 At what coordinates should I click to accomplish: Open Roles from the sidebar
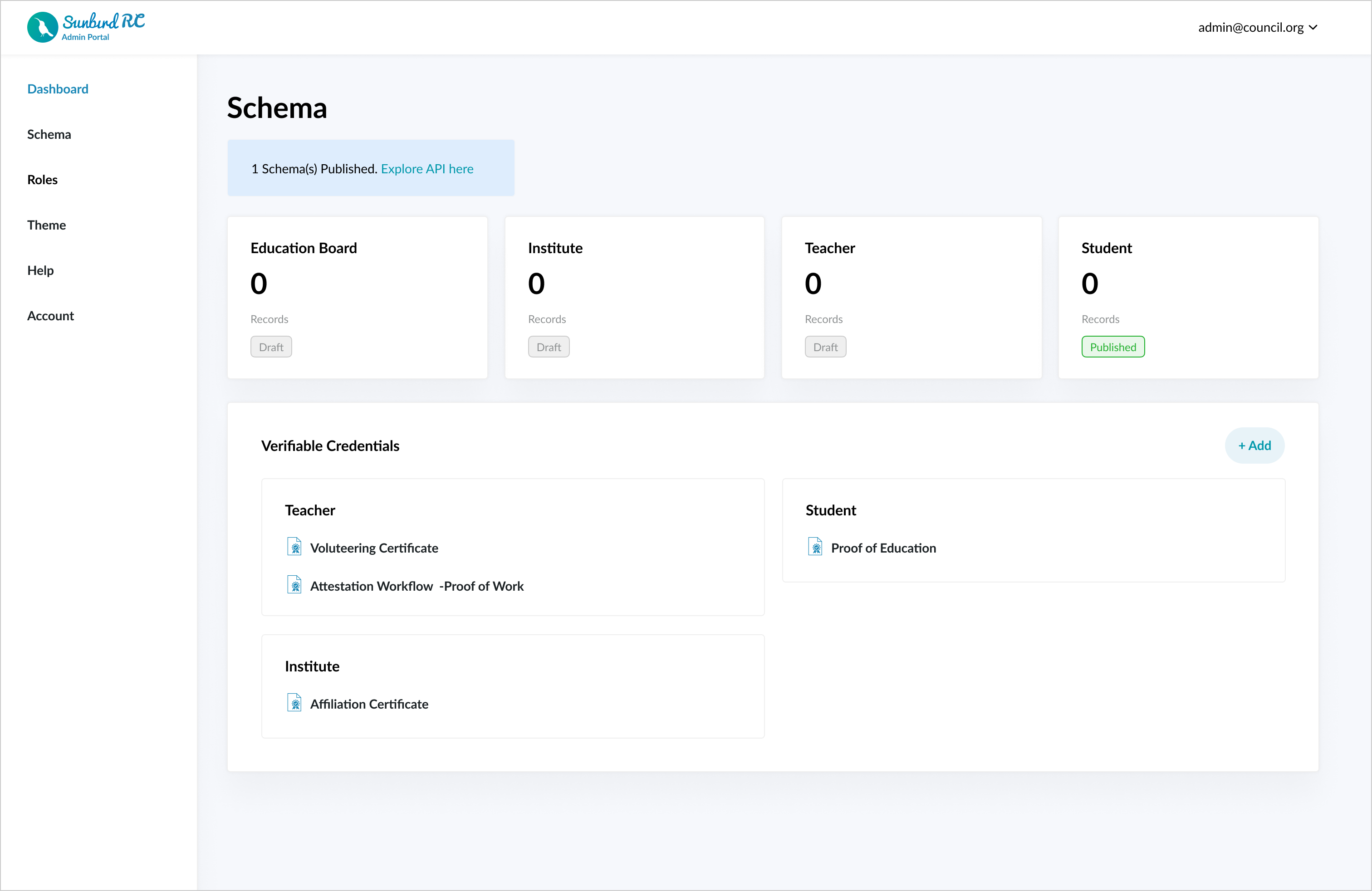[x=42, y=179]
